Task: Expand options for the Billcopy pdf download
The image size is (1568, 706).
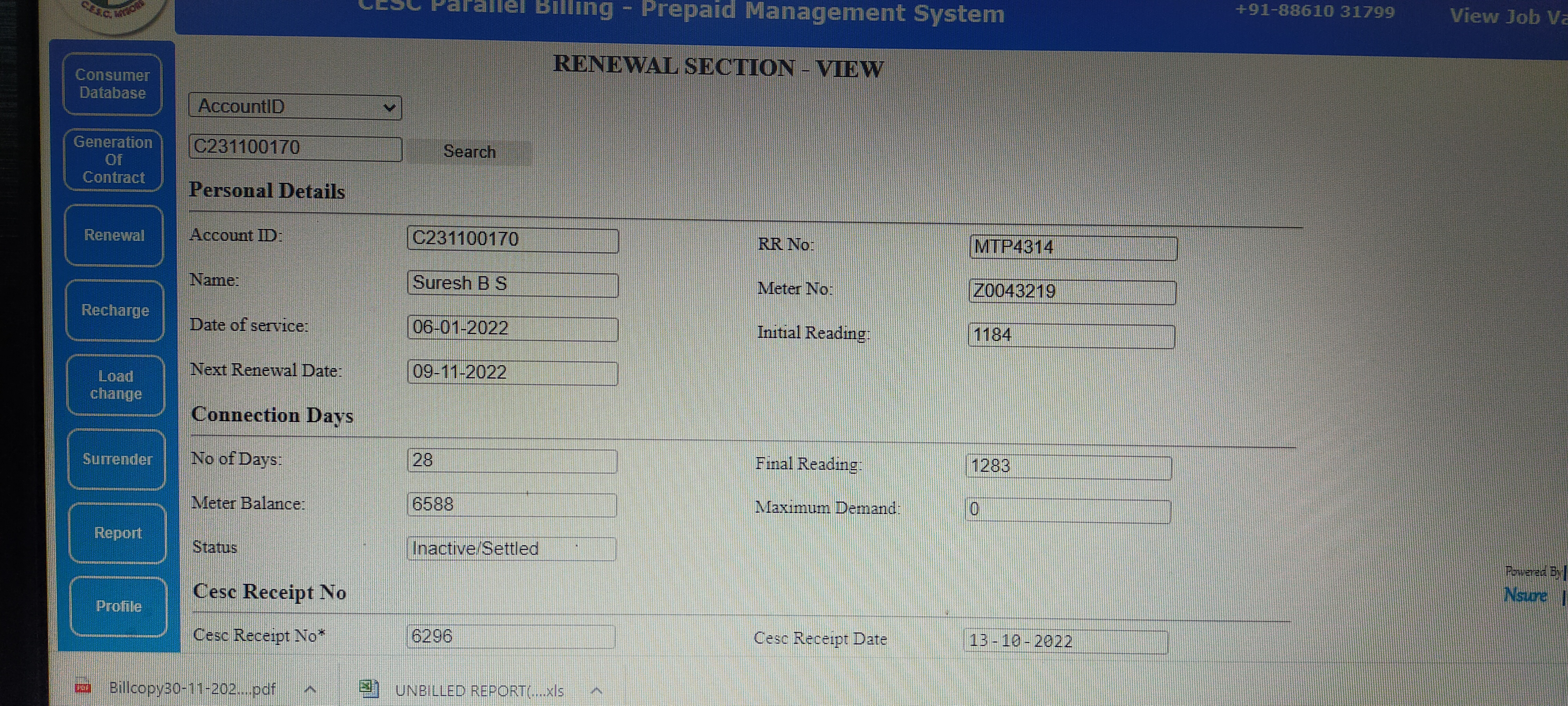Action: pos(310,690)
